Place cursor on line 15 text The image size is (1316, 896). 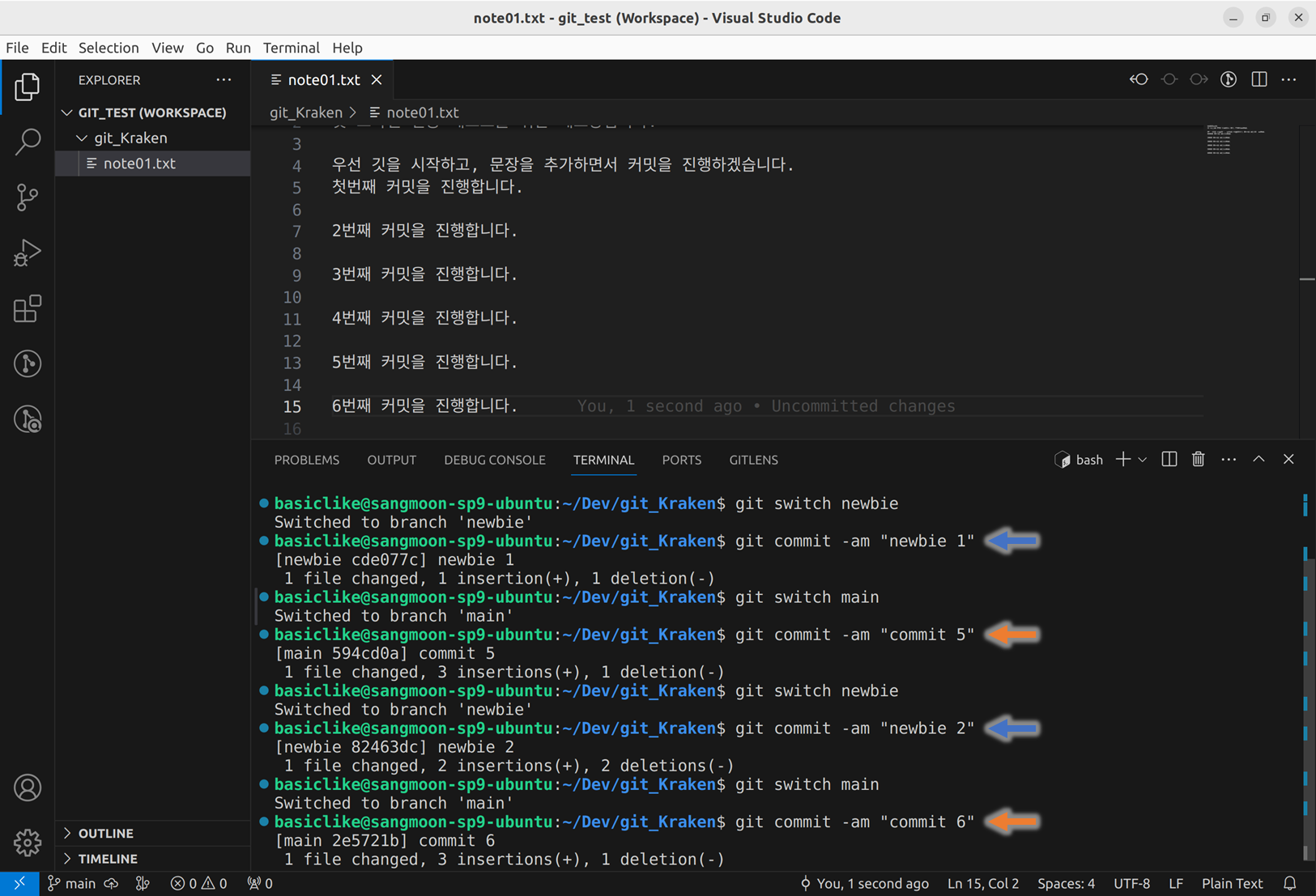tap(424, 406)
